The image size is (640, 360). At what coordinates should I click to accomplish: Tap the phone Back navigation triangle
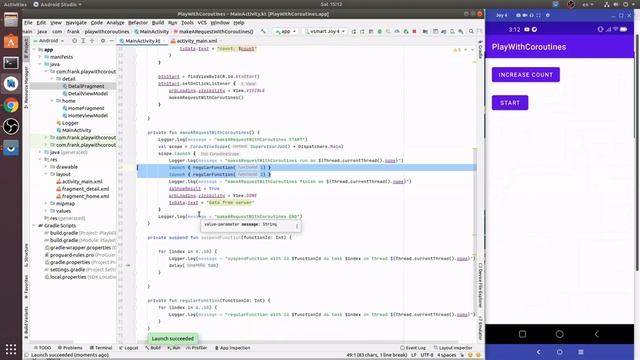click(597, 334)
